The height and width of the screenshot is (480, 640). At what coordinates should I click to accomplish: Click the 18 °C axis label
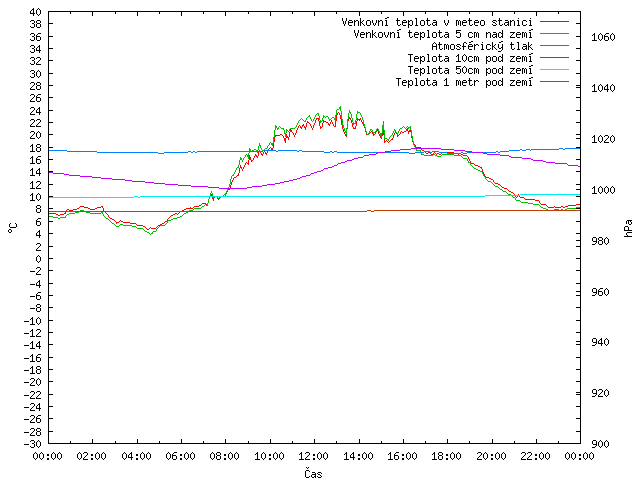click(36, 148)
